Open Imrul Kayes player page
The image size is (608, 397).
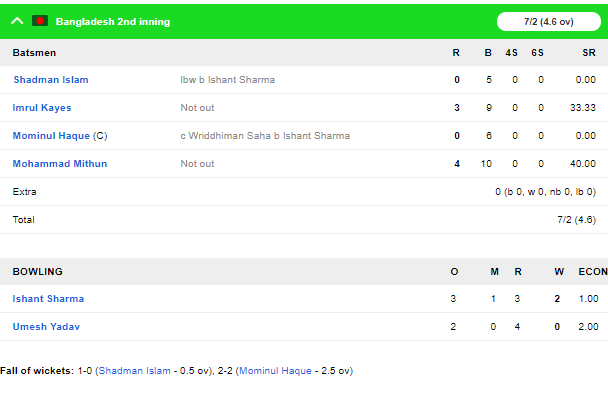click(x=42, y=108)
